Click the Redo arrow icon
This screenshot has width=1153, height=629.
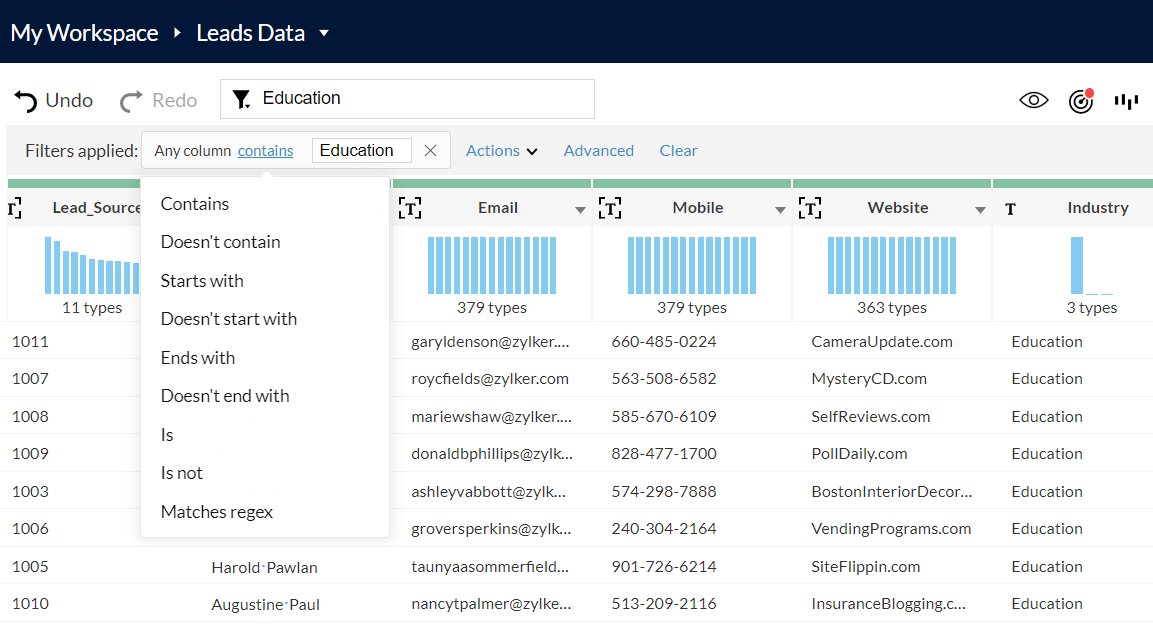(131, 100)
